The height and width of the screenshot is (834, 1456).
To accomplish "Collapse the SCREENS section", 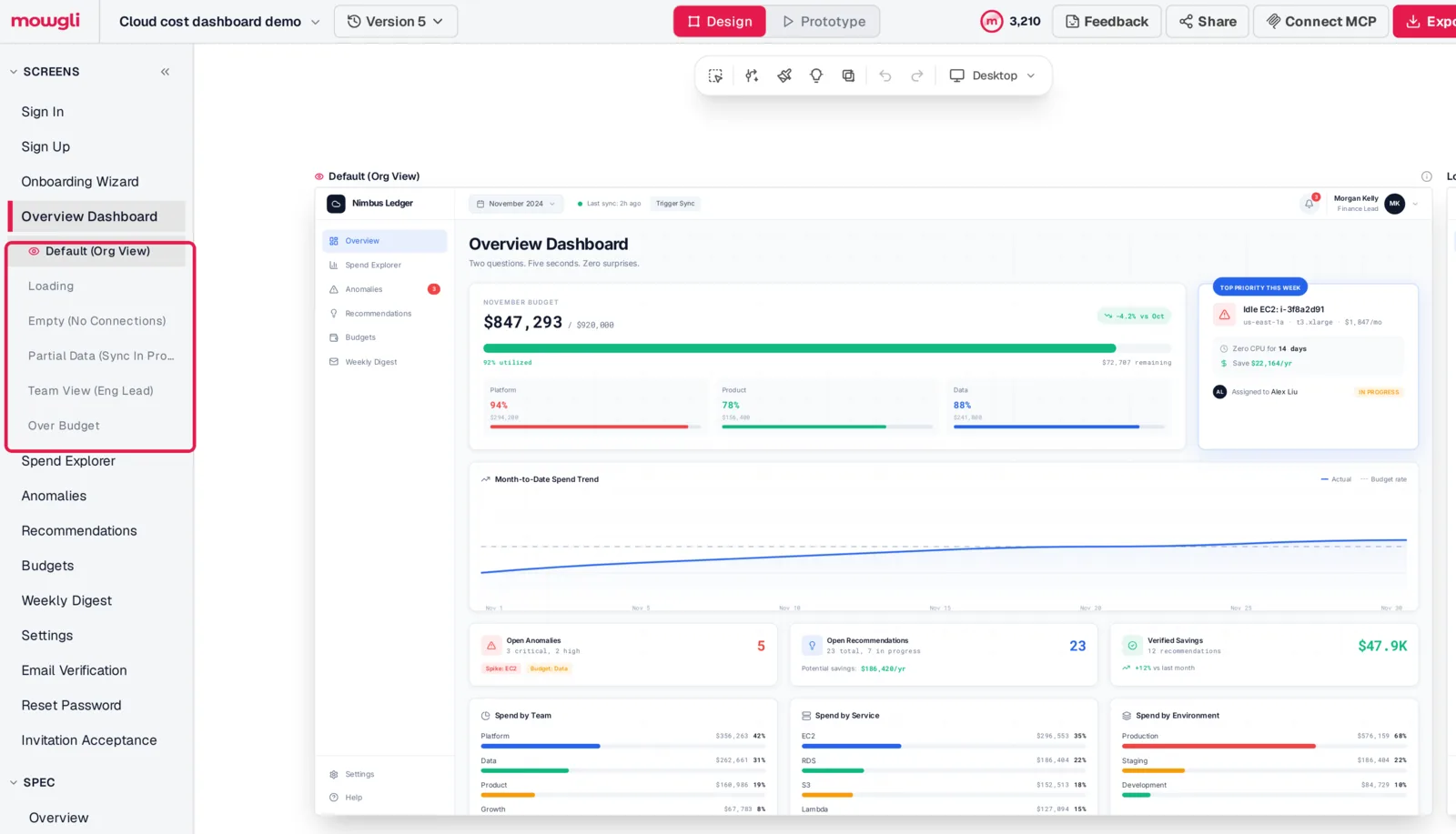I will point(14,72).
